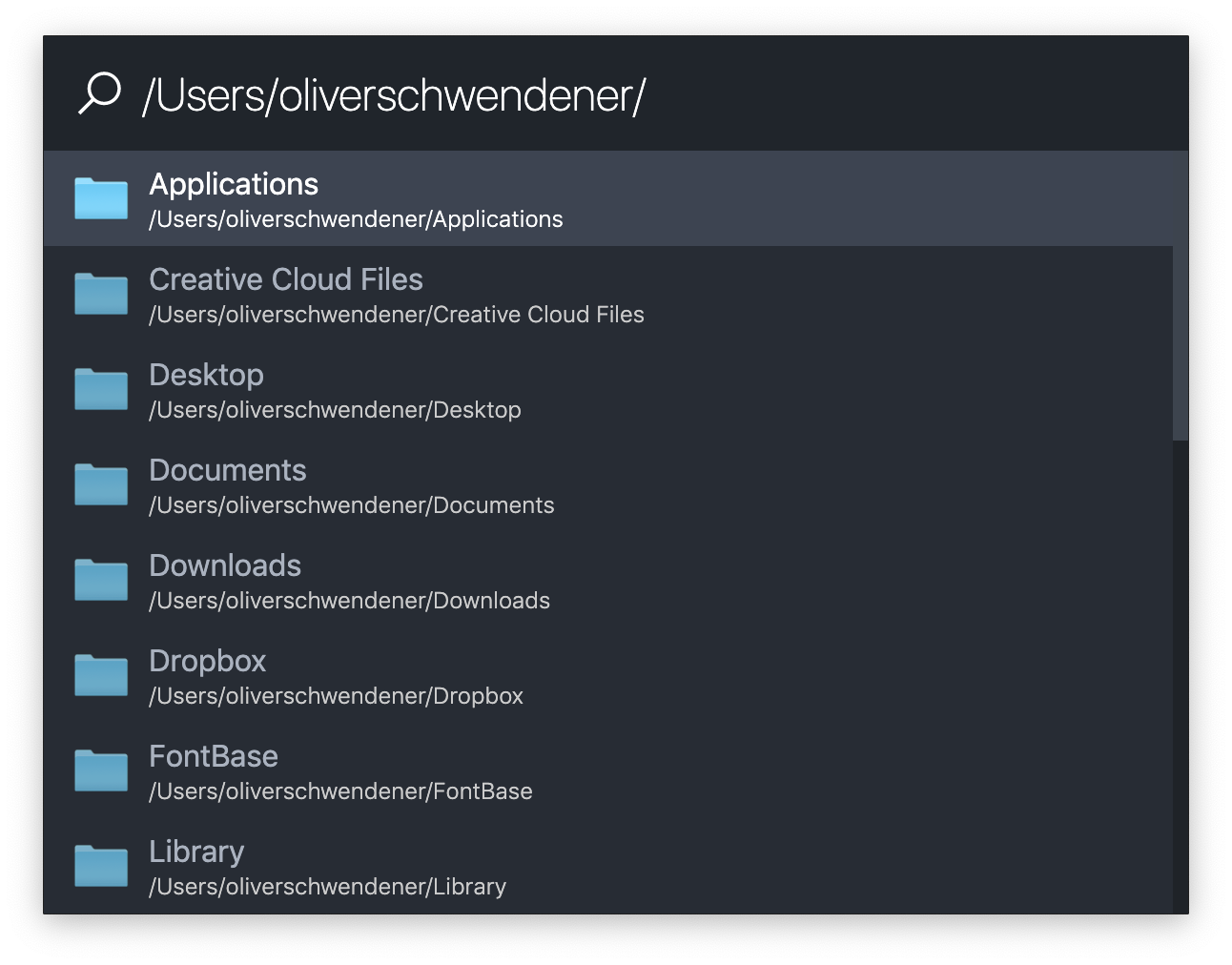
Task: Pick the FontBase result title
Action: [214, 756]
